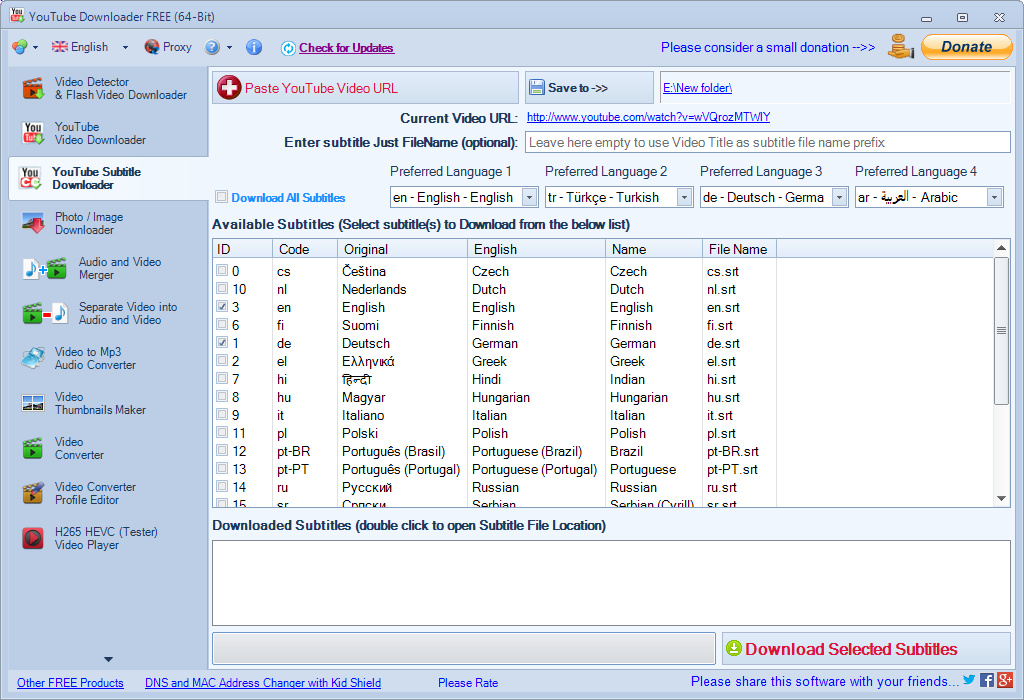Click the Video Thumbnails Maker icon
Image resolution: width=1024 pixels, height=700 pixels.
click(x=33, y=404)
